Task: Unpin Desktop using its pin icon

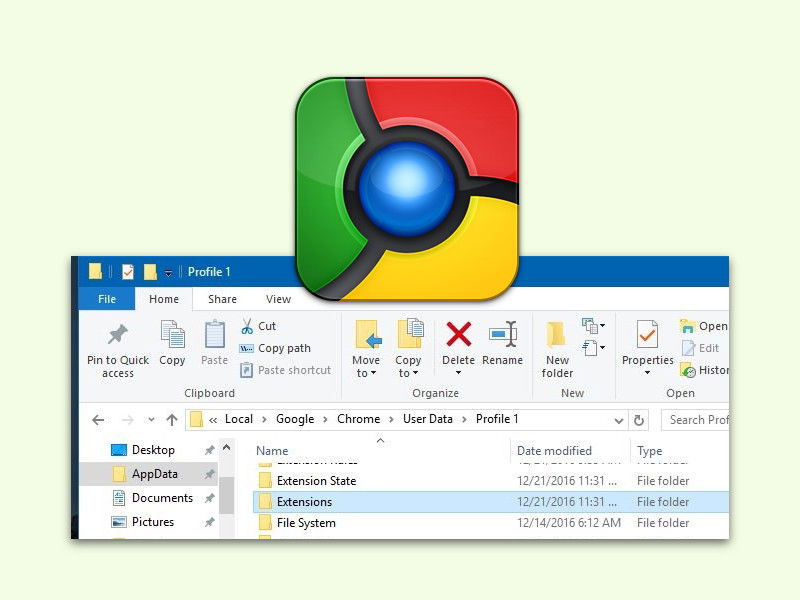Action: point(209,450)
